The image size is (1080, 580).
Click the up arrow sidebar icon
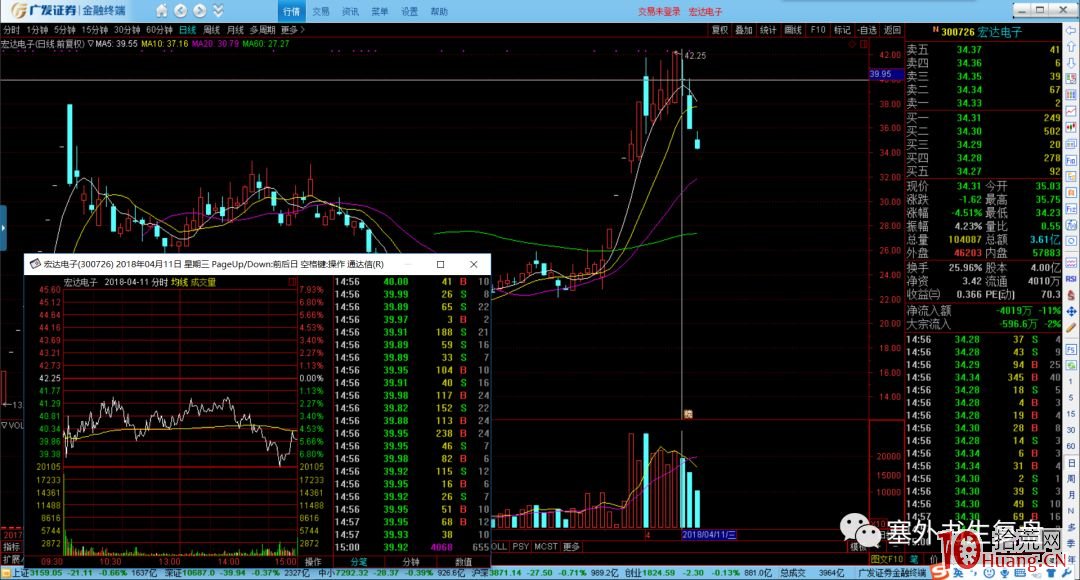(x=1072, y=48)
